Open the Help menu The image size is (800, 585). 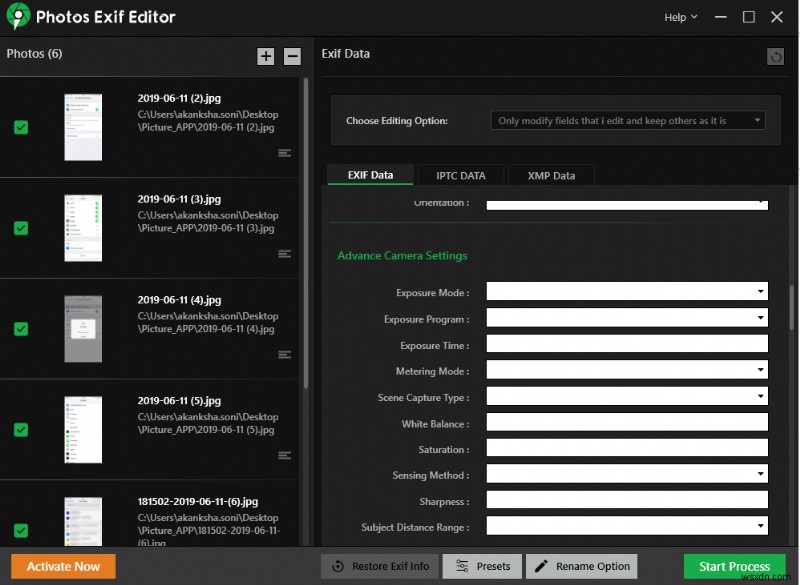tap(680, 17)
